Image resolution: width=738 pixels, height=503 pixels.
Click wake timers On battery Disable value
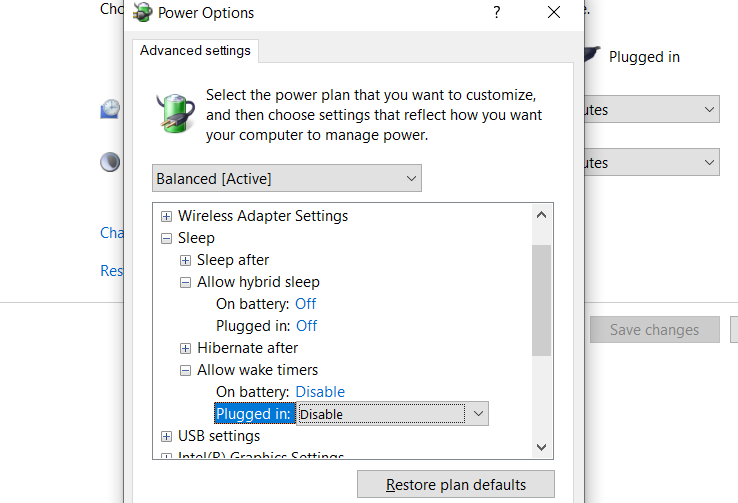pyautogui.click(x=320, y=391)
